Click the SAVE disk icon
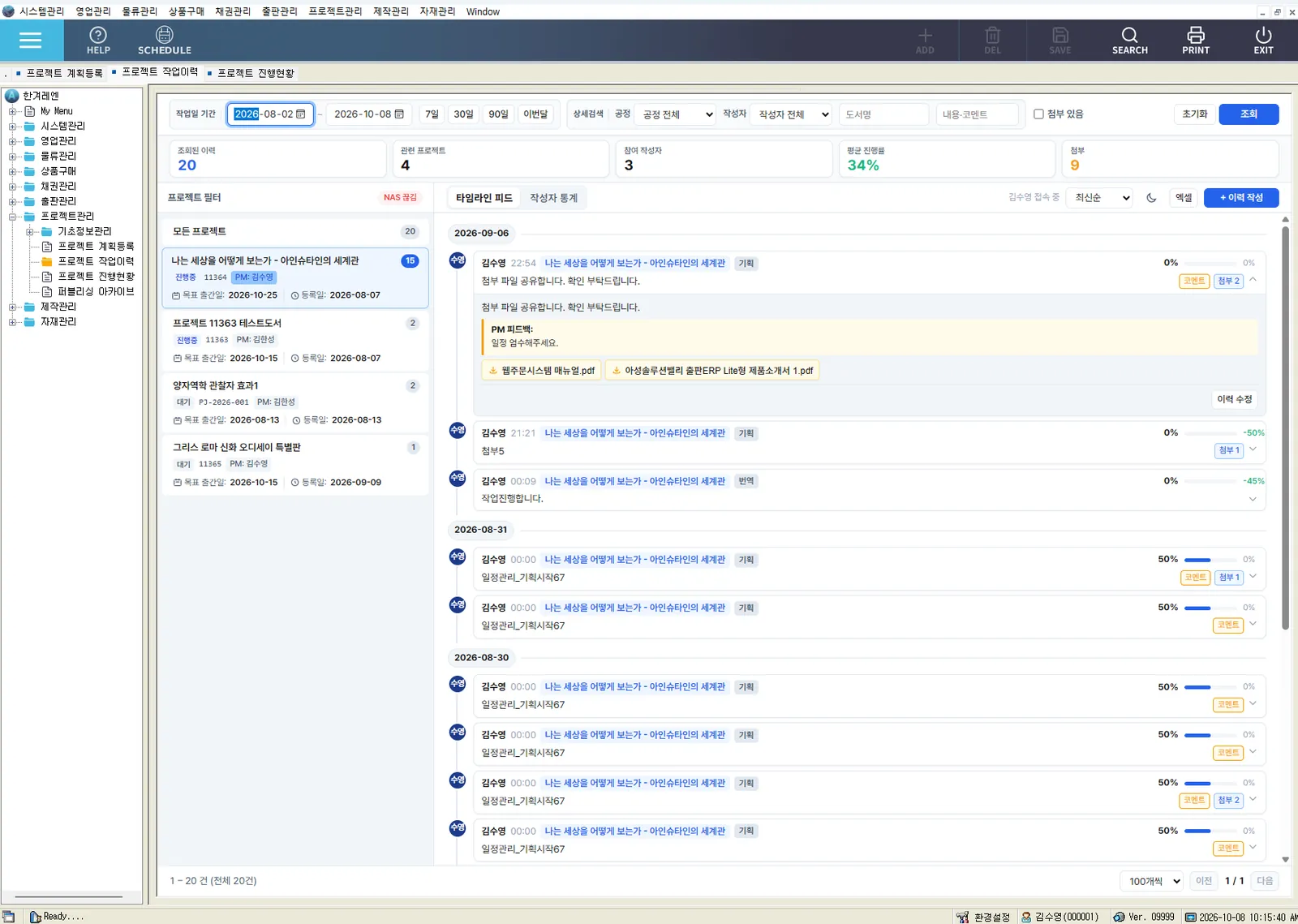 click(1059, 41)
